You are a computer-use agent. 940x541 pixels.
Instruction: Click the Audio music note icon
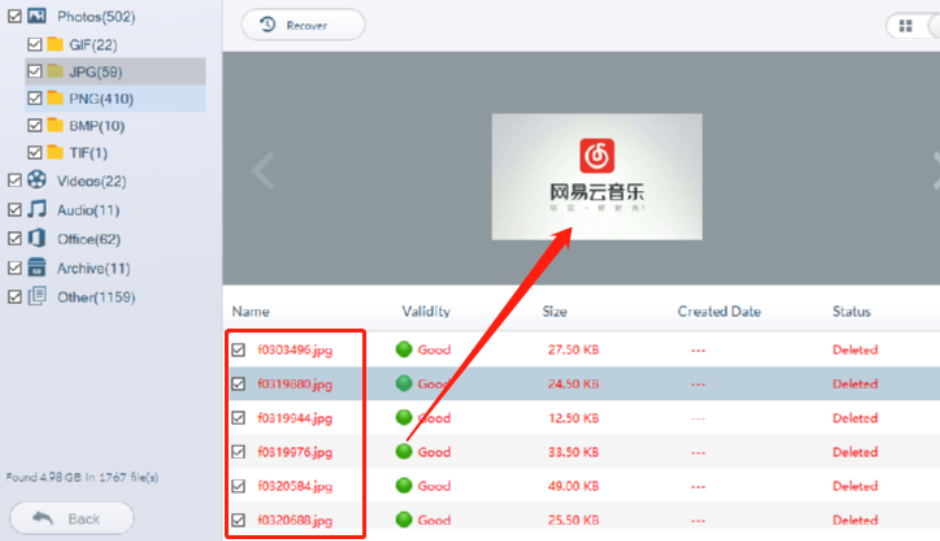click(x=37, y=209)
